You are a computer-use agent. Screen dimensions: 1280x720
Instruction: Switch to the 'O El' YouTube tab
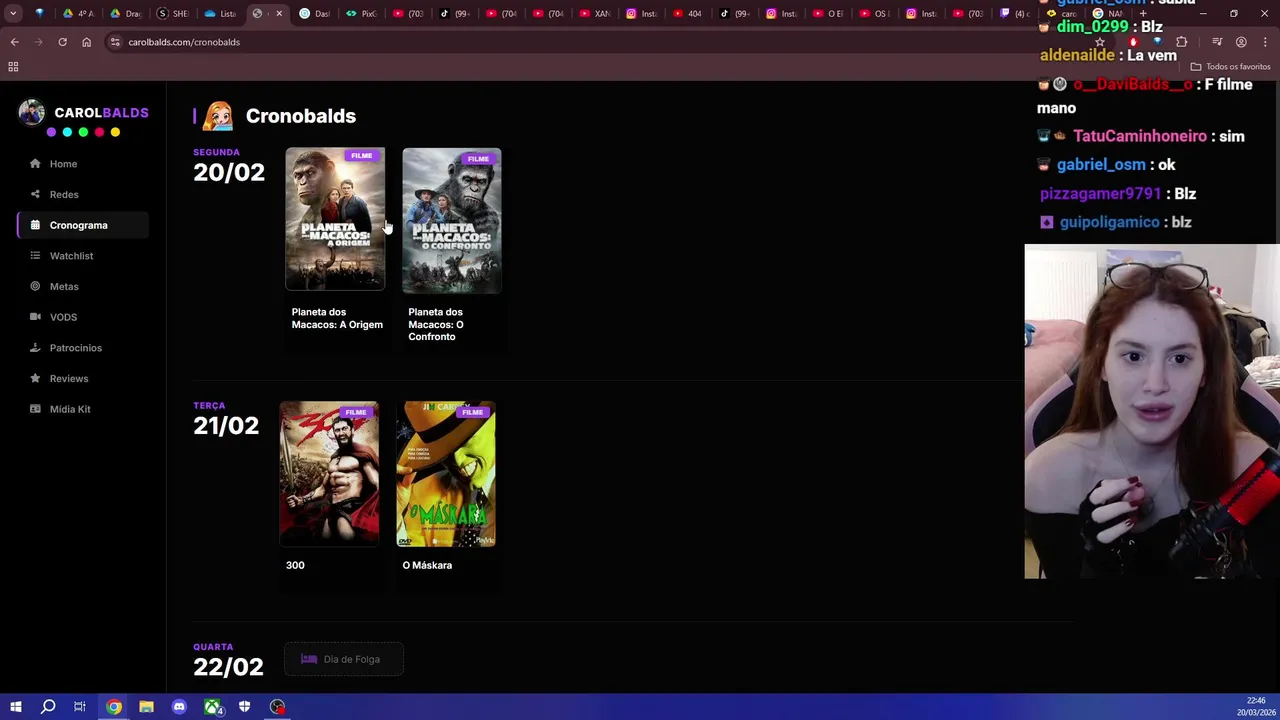pos(827,14)
